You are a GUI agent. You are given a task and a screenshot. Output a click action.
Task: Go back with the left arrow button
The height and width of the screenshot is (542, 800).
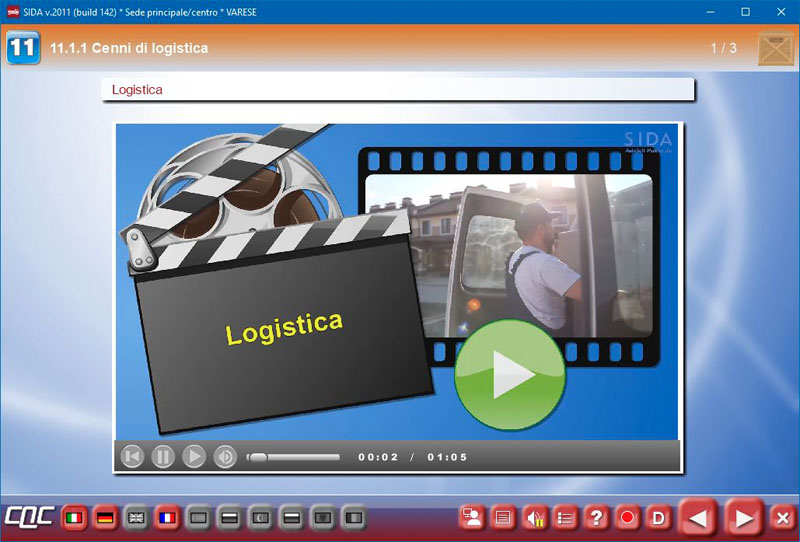coord(699,518)
